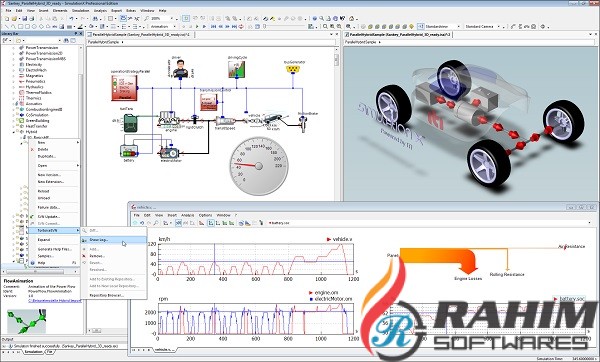Expand the ParallelHybridSample breadcrumb arrow in diagram
The height and width of the screenshot is (362, 600).
pyautogui.click(x=122, y=42)
